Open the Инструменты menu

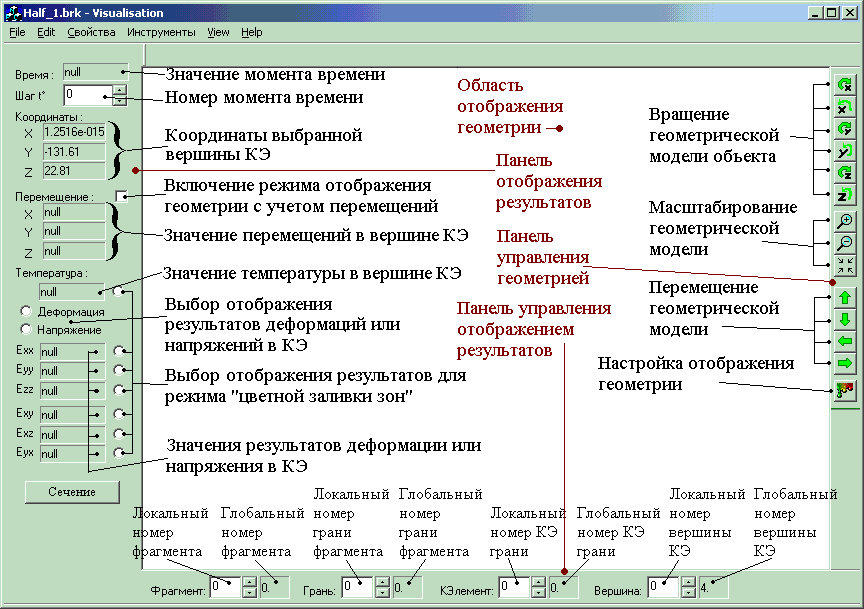tap(161, 33)
